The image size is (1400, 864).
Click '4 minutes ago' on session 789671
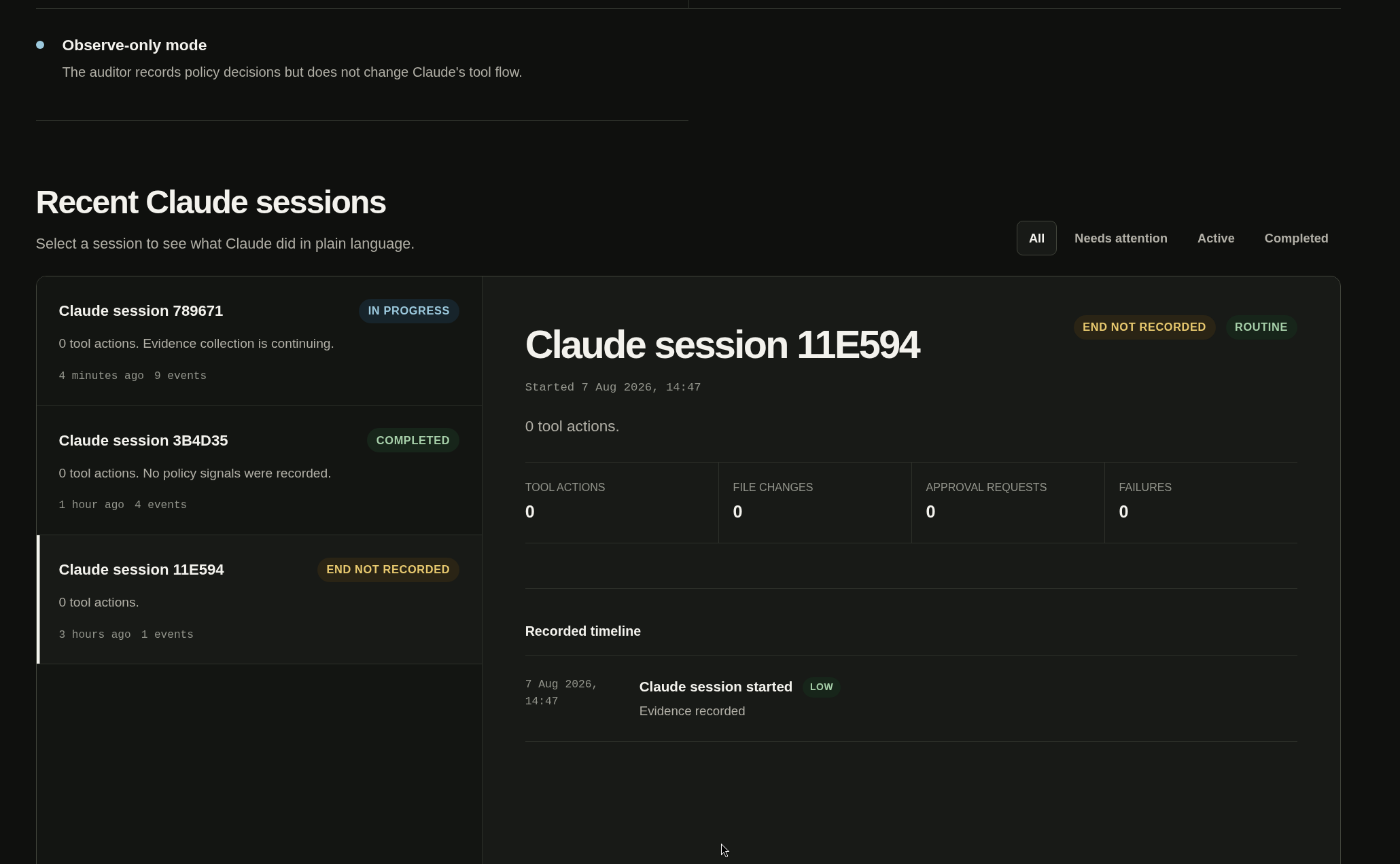click(x=101, y=376)
